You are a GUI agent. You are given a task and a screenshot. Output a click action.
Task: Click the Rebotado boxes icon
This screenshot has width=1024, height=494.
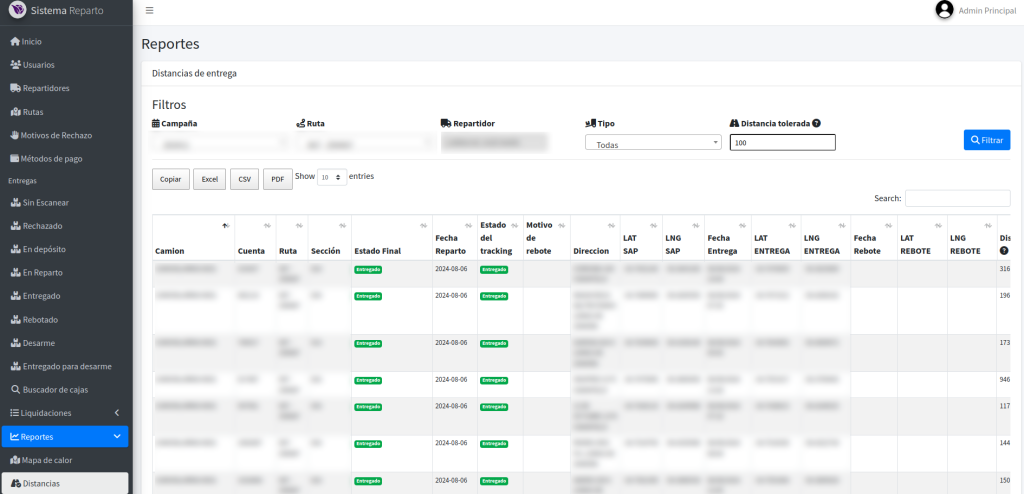point(16,320)
